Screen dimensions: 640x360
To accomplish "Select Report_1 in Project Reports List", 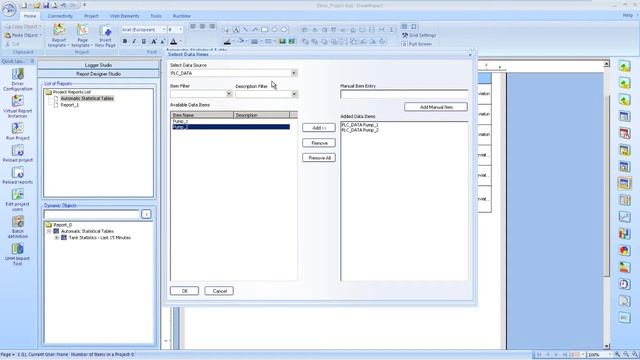I will pos(70,105).
